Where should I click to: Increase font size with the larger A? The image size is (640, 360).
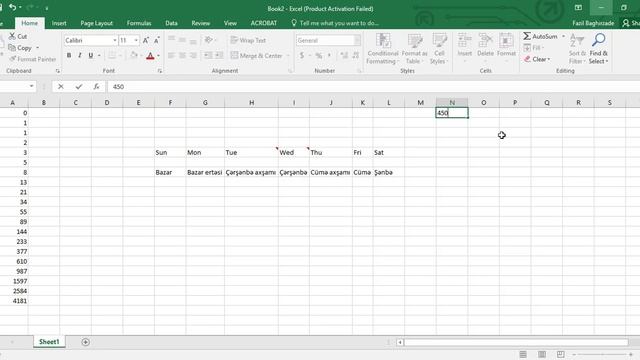point(146,40)
